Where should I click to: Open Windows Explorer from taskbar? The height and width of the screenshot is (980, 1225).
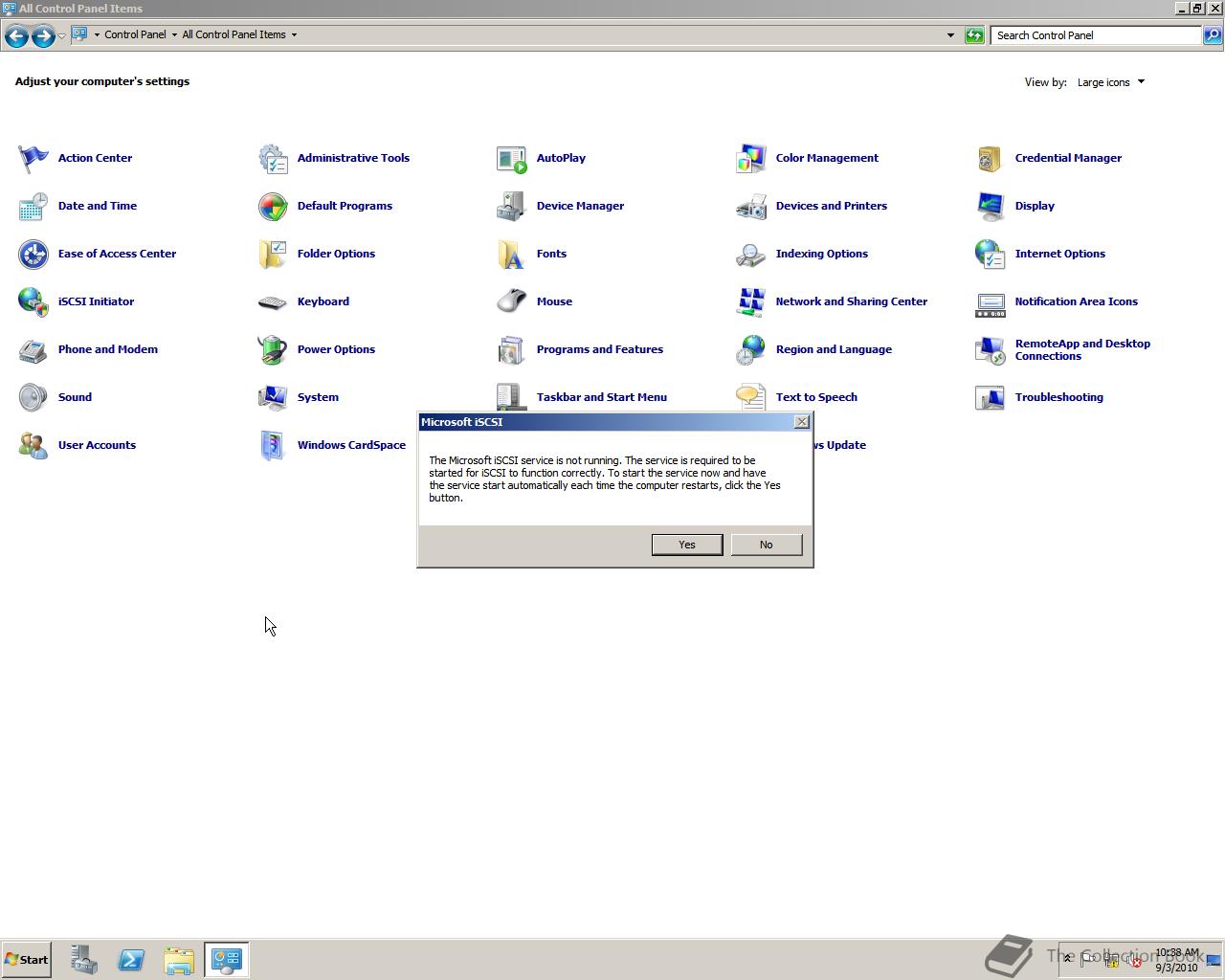[179, 960]
